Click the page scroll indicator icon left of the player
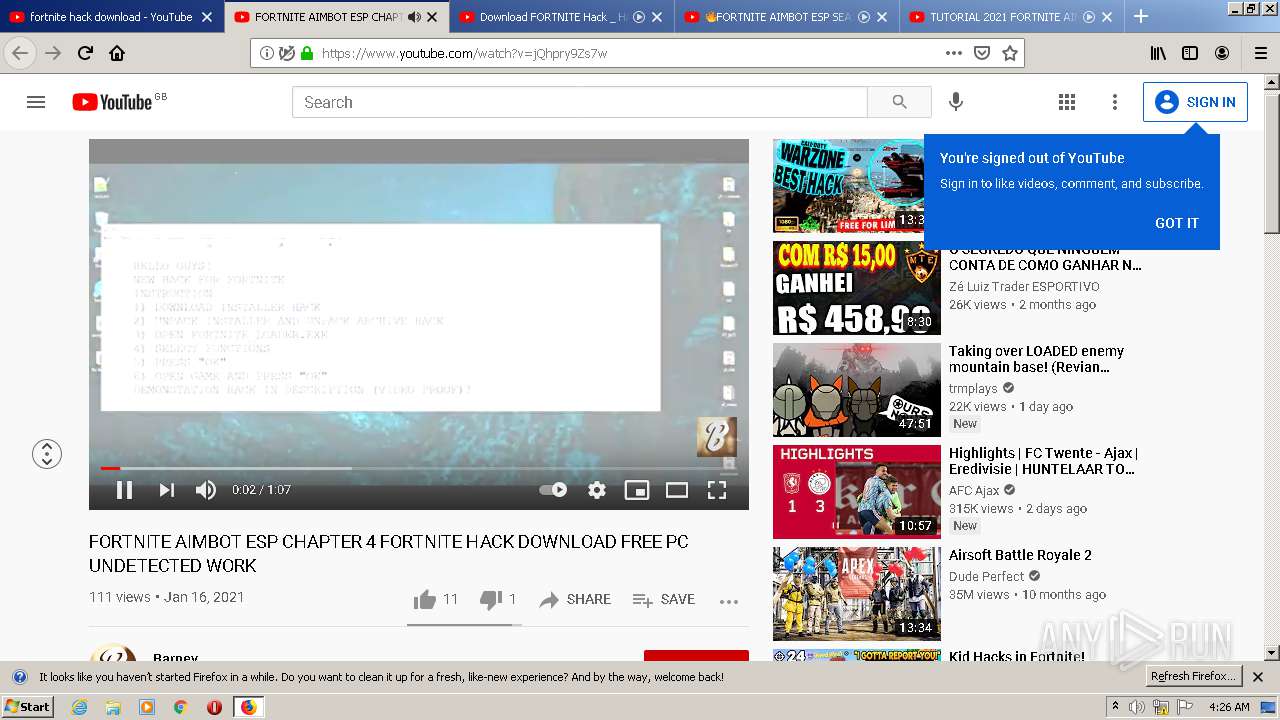This screenshot has width=1280, height=720. tap(47, 454)
